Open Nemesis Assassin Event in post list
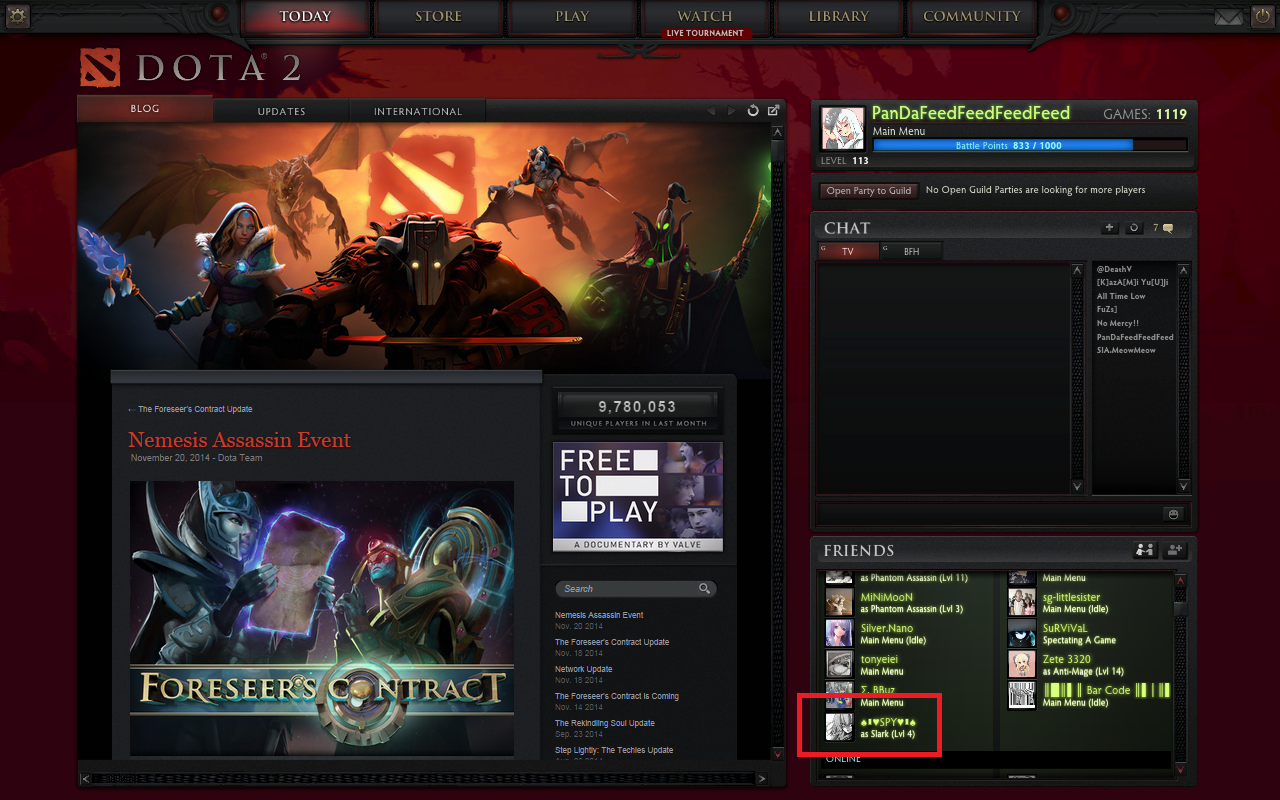Image resolution: width=1280 pixels, height=800 pixels. (x=599, y=615)
